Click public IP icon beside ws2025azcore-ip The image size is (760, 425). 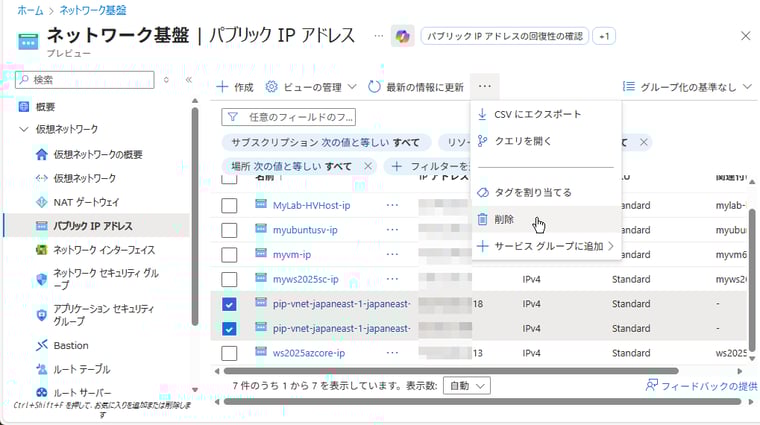(x=261, y=352)
